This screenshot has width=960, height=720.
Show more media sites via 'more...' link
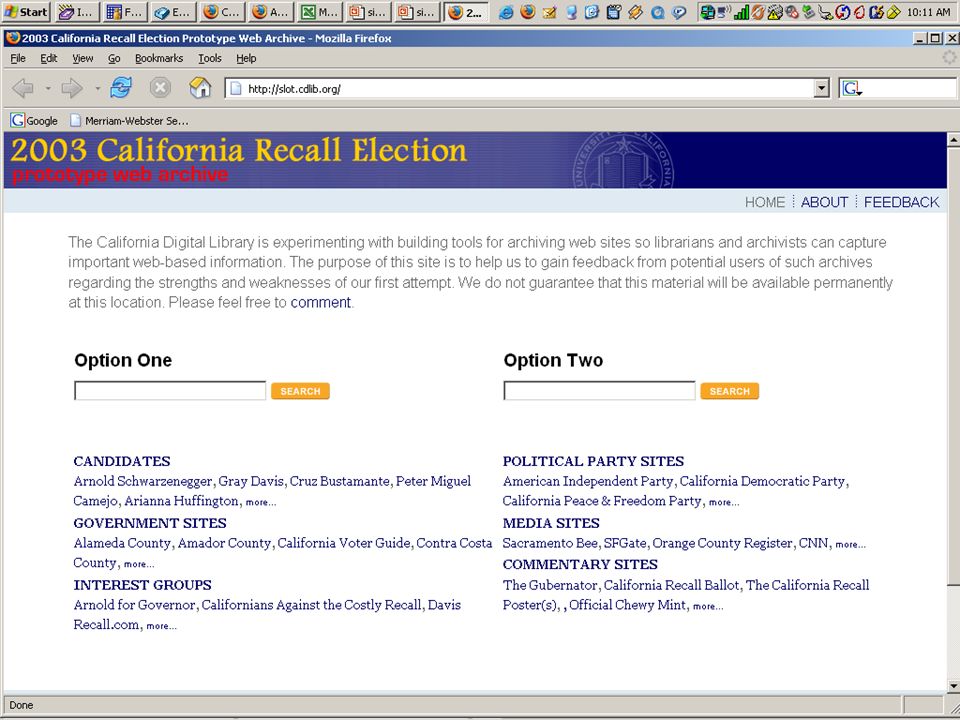tap(850, 544)
